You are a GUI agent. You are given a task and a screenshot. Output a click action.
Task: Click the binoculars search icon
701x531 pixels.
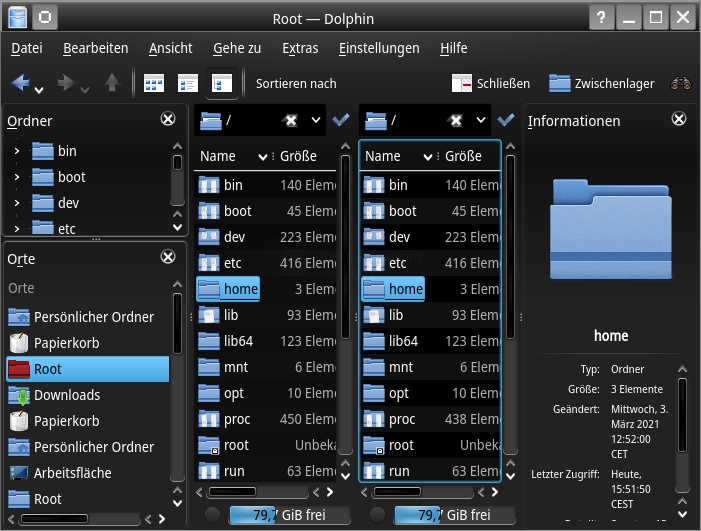pyautogui.click(x=680, y=83)
